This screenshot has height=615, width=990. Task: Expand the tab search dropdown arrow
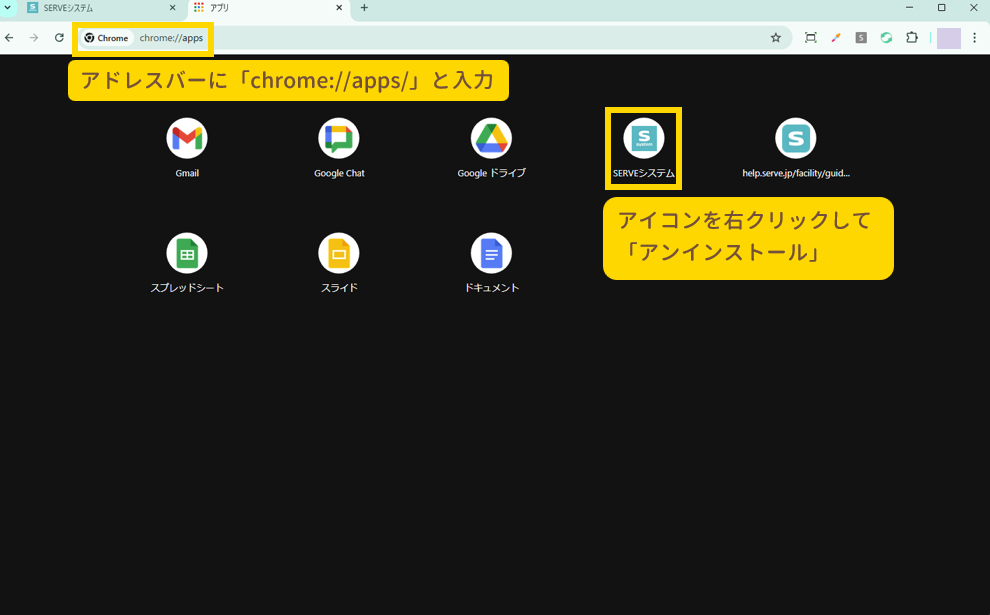pos(9,8)
